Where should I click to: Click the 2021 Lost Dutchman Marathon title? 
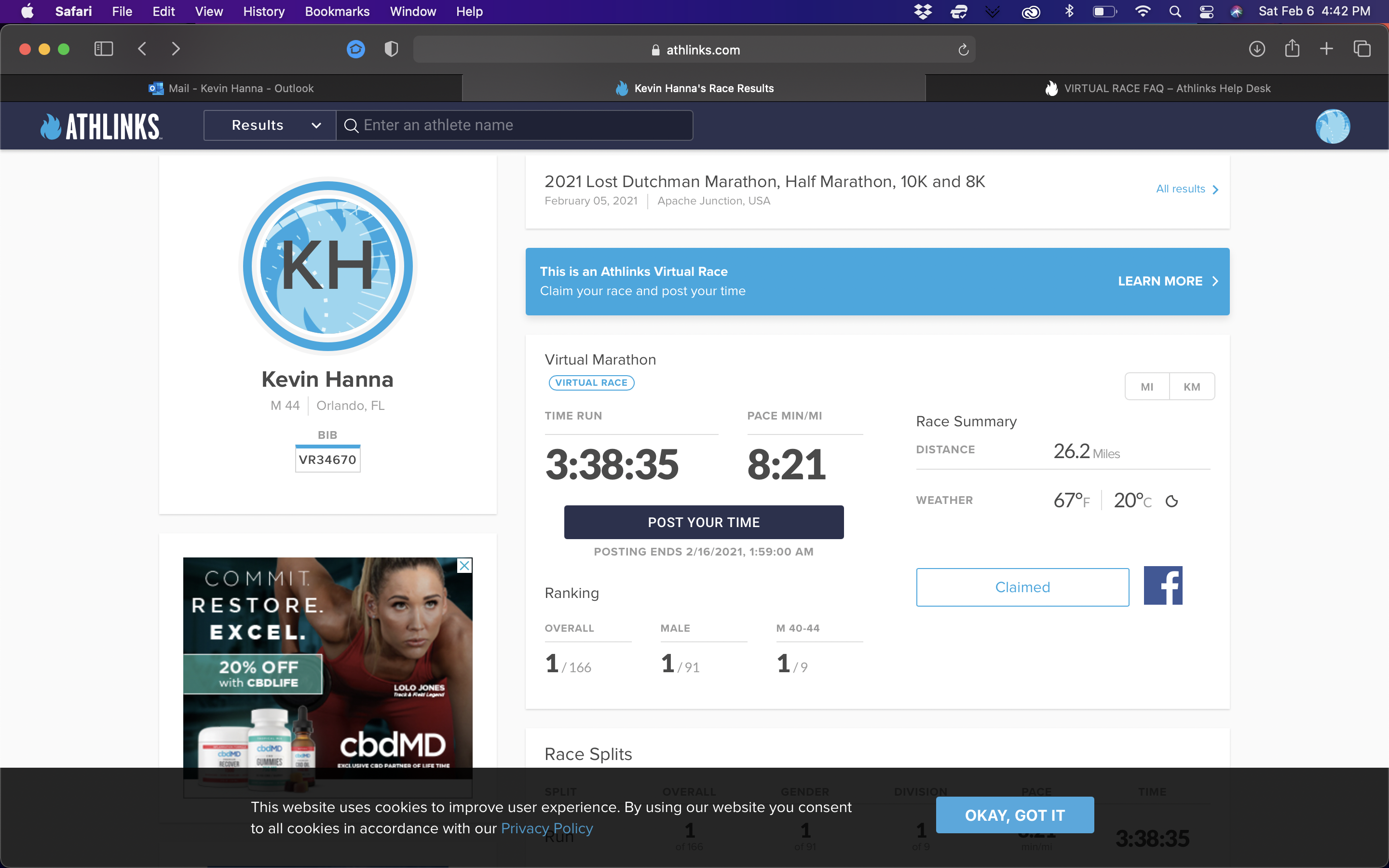(764, 181)
